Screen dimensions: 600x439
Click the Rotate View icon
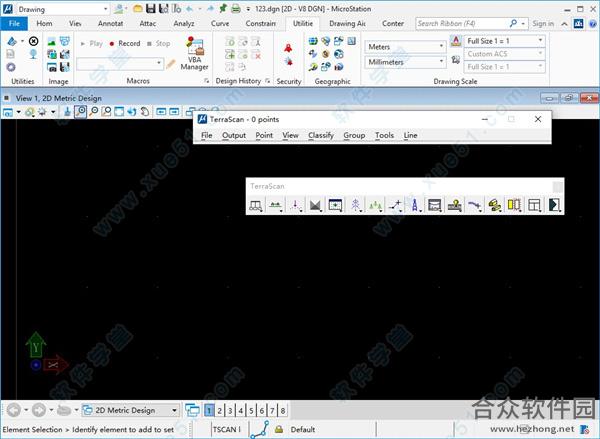click(132, 111)
